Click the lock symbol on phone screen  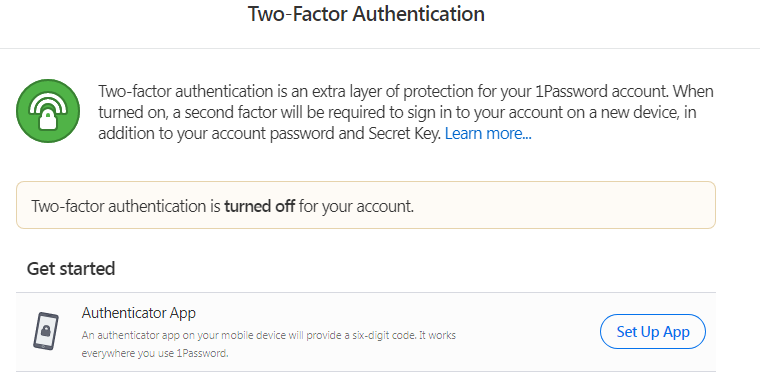[46, 331]
